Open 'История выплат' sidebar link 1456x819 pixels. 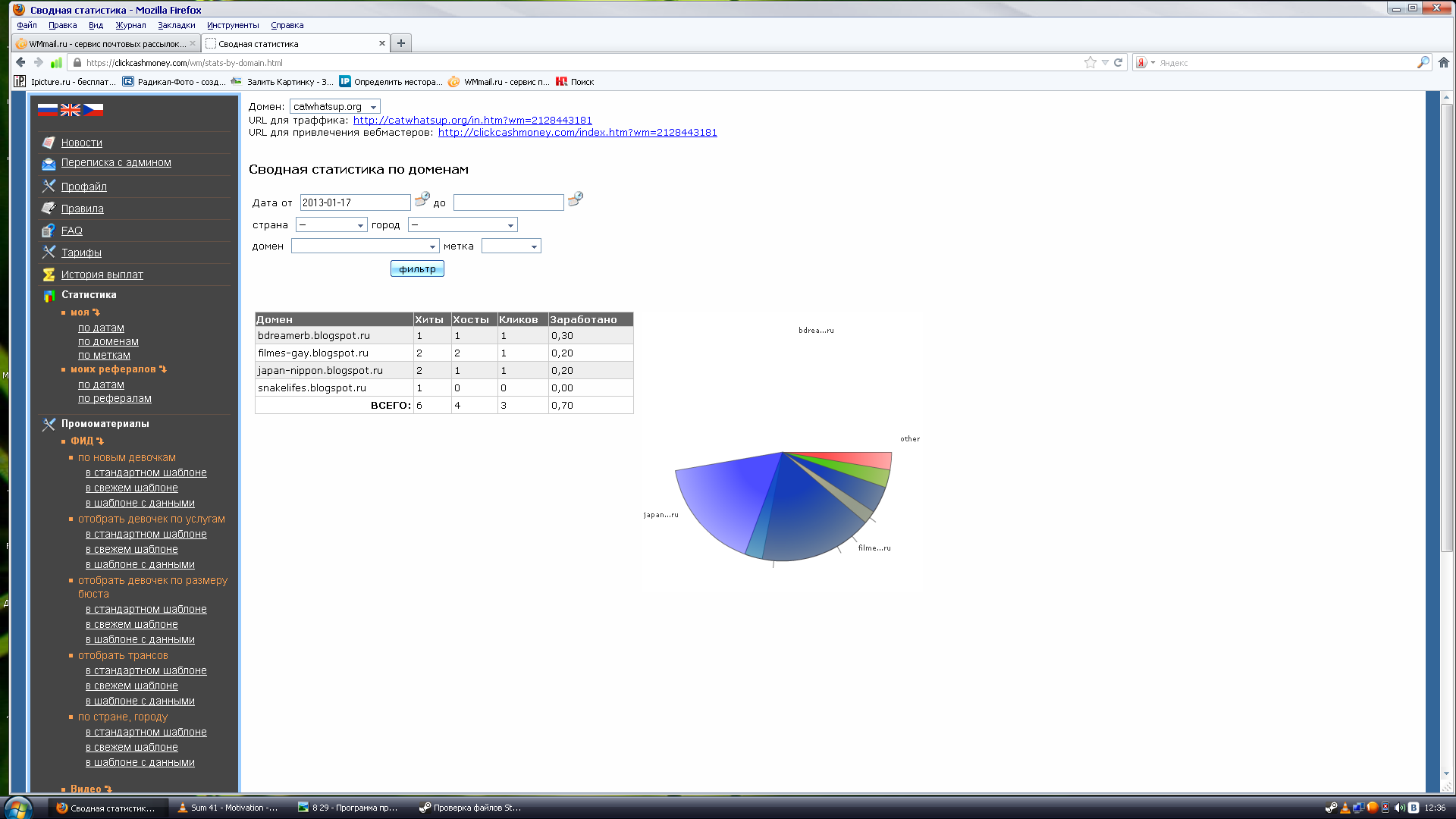(102, 275)
